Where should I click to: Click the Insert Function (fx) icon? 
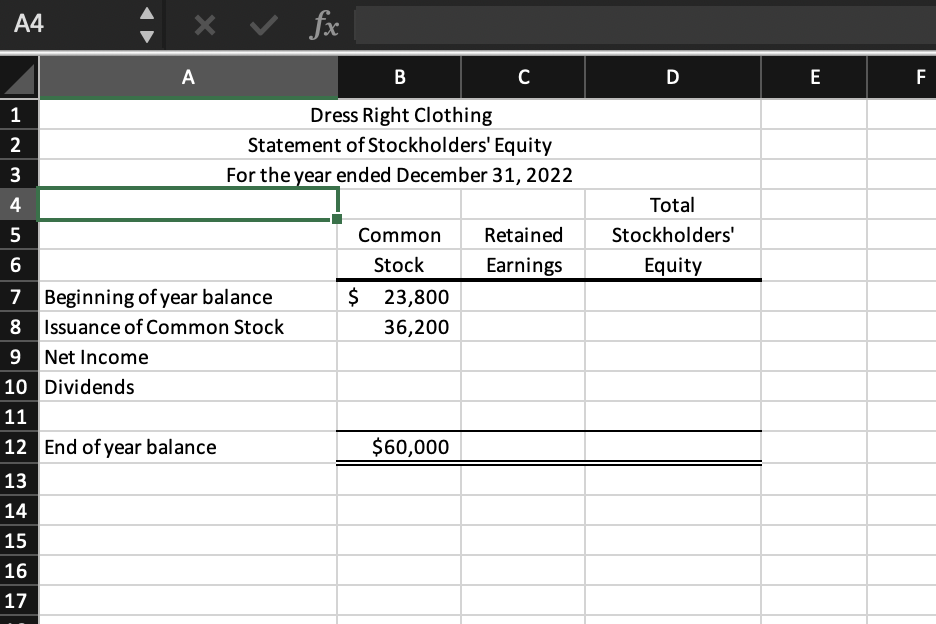click(x=322, y=26)
